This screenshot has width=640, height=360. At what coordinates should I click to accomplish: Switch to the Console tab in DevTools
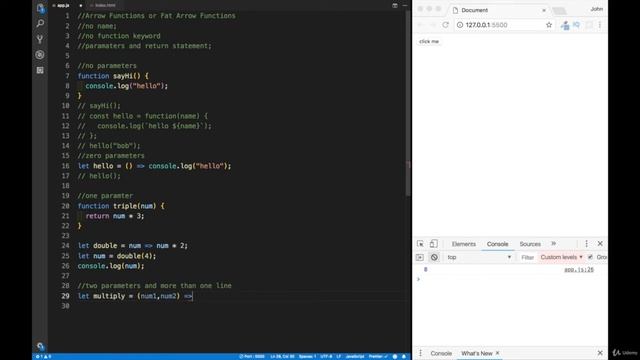(497, 244)
